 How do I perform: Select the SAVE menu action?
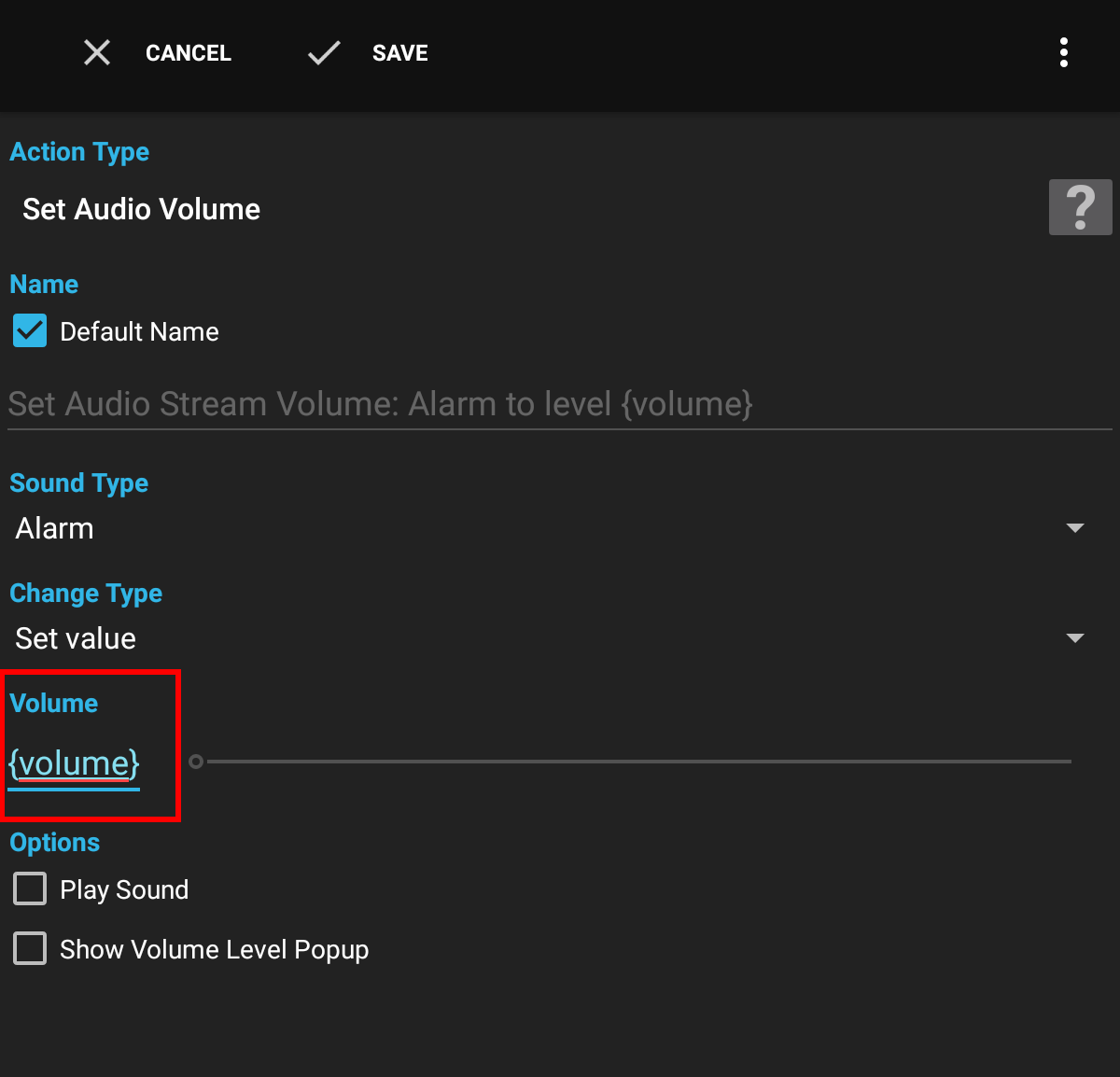point(399,52)
